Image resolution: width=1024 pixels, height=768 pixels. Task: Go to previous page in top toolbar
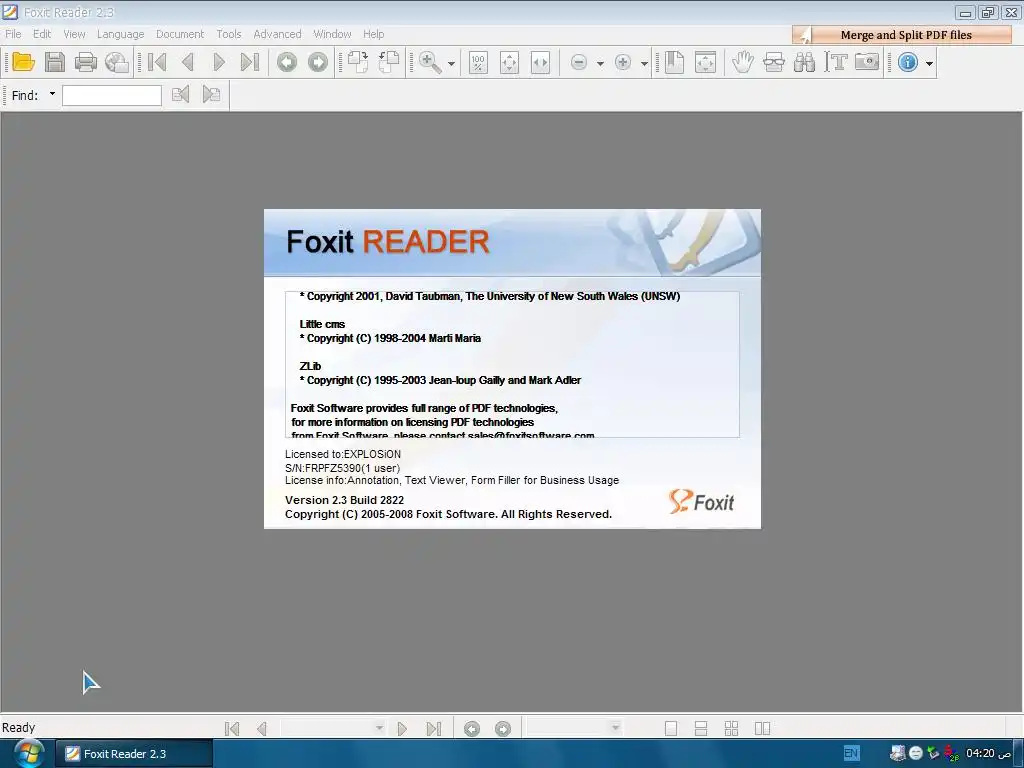coord(188,62)
